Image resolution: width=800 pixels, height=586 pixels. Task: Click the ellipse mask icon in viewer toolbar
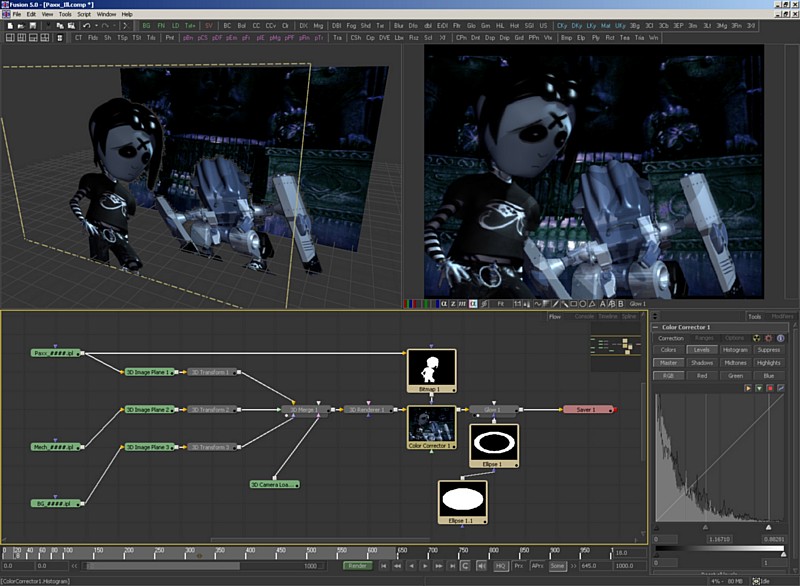pyautogui.click(x=583, y=304)
